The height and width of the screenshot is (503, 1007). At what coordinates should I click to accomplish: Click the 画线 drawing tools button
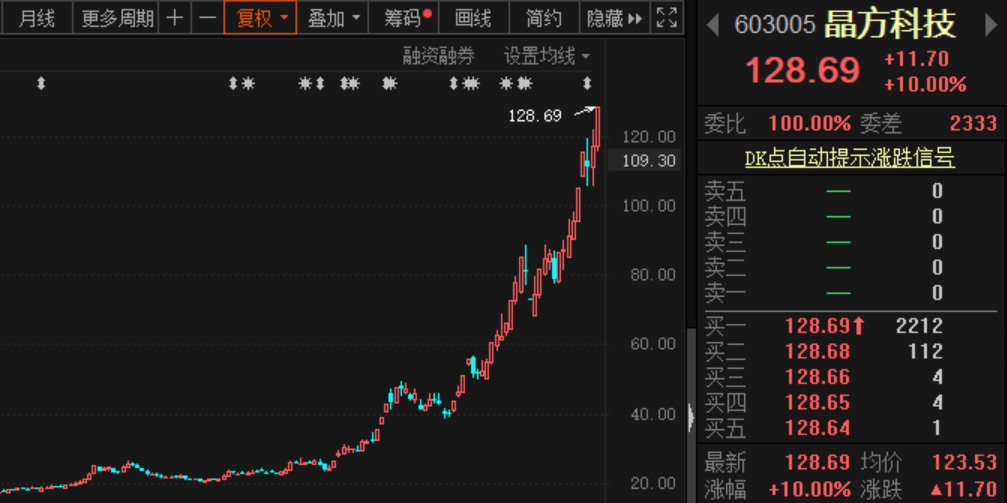[473, 18]
